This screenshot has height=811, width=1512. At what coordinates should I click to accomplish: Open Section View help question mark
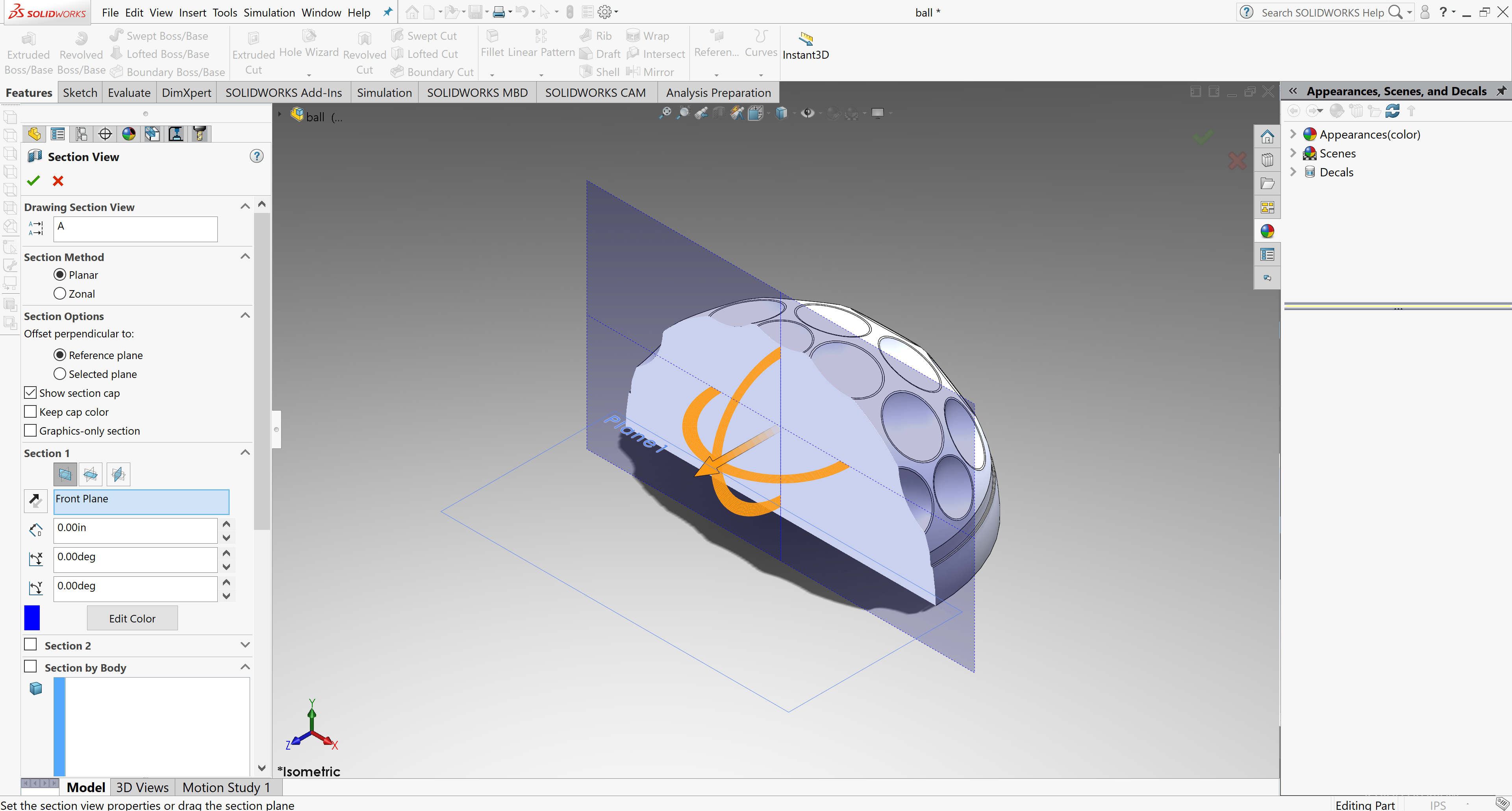[256, 156]
